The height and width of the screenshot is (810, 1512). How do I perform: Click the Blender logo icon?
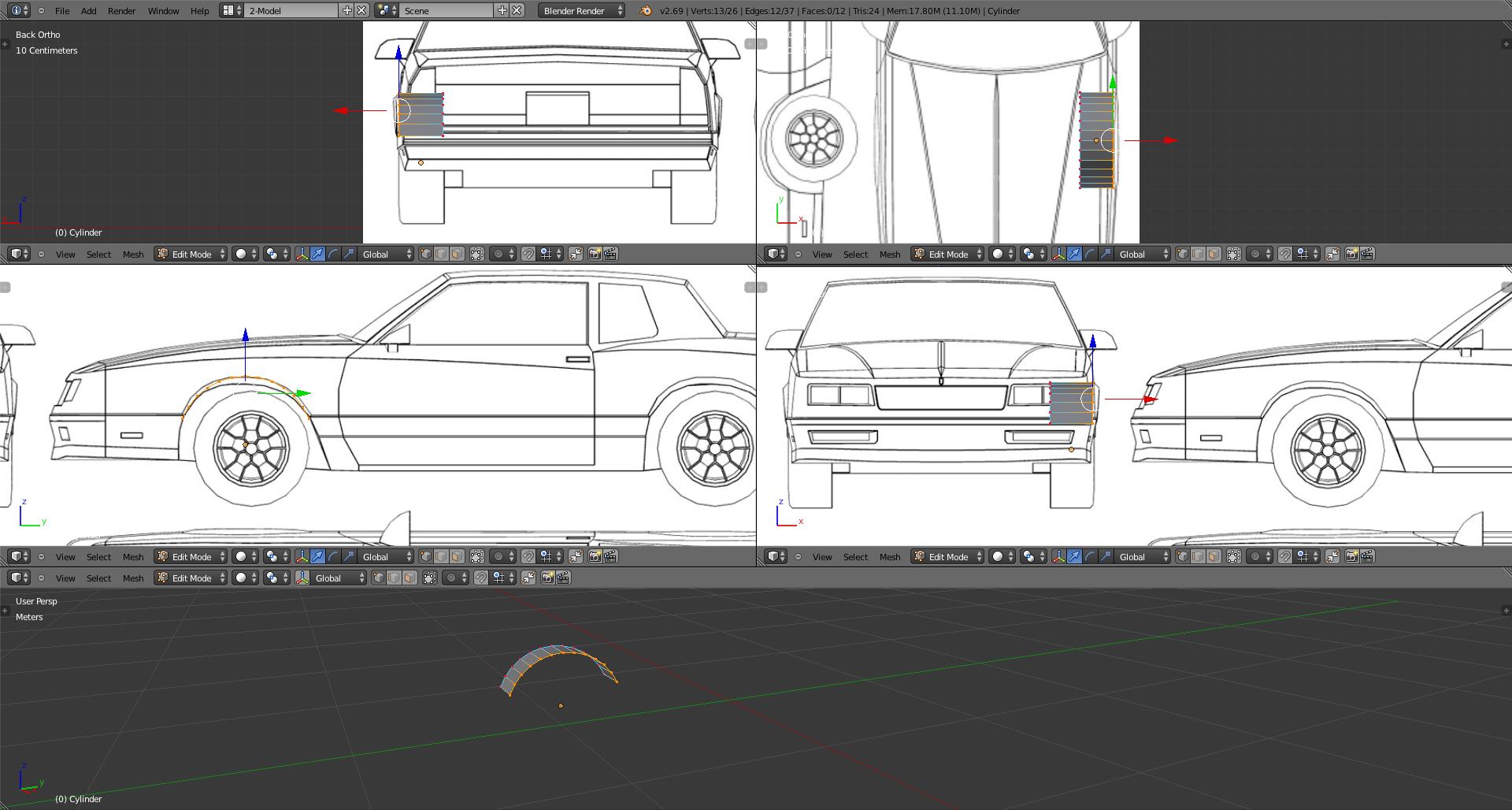pyautogui.click(x=646, y=10)
